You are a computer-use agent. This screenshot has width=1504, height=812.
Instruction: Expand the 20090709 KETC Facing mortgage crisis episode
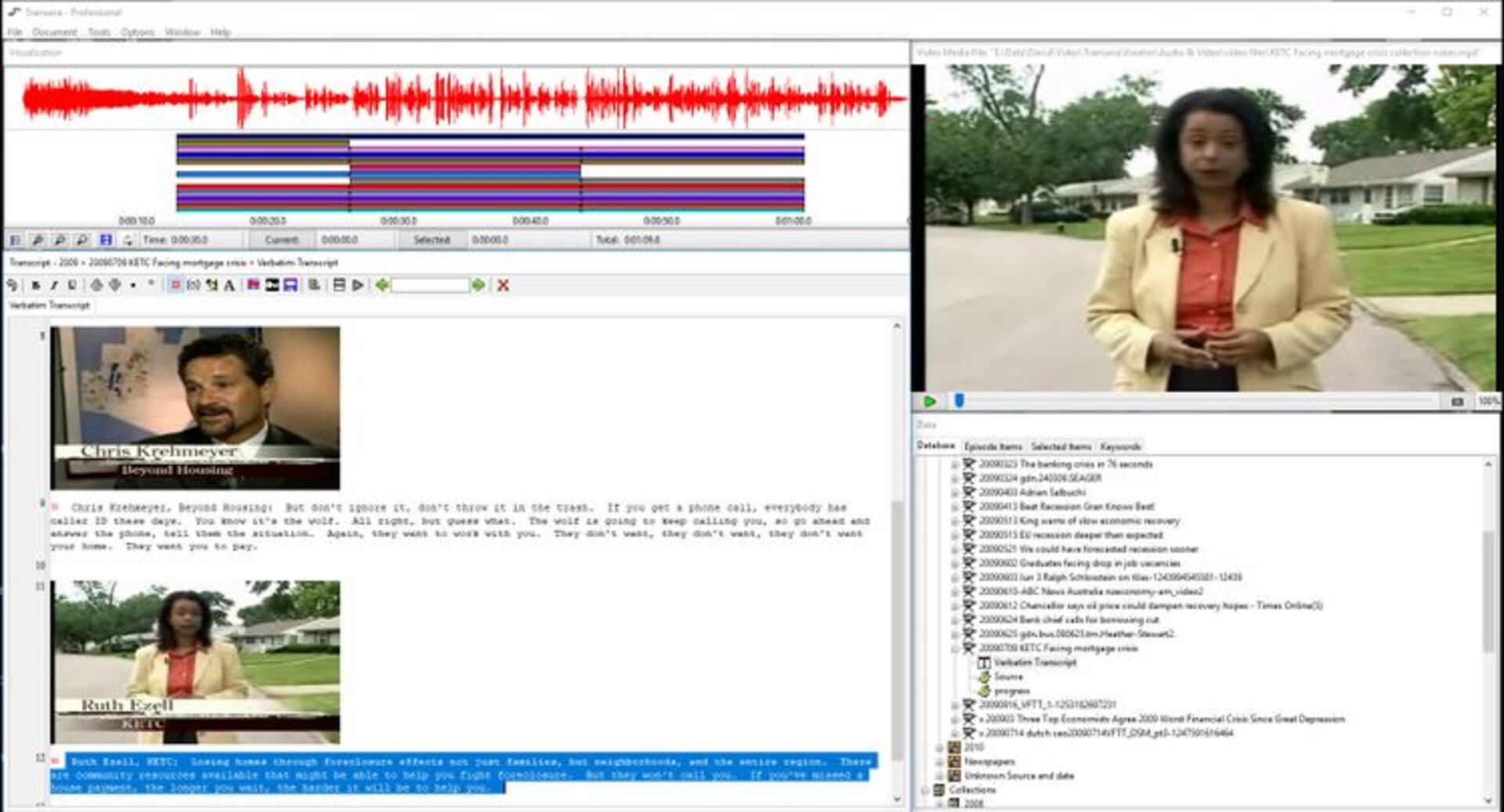point(953,648)
